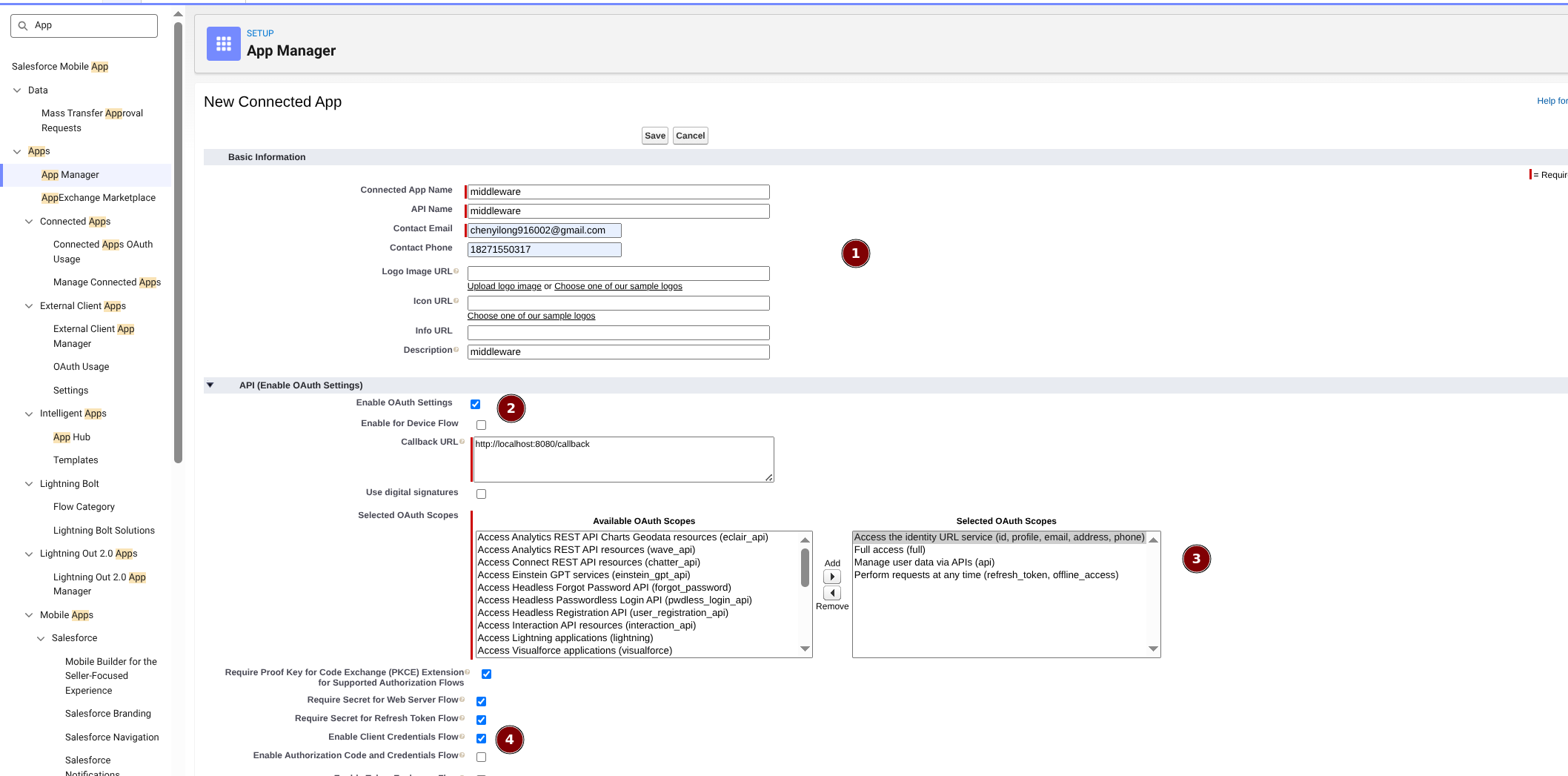Screen dimensions: 1568x776
Task: Click sample logos link under Logo Image URL
Action: coord(619,286)
